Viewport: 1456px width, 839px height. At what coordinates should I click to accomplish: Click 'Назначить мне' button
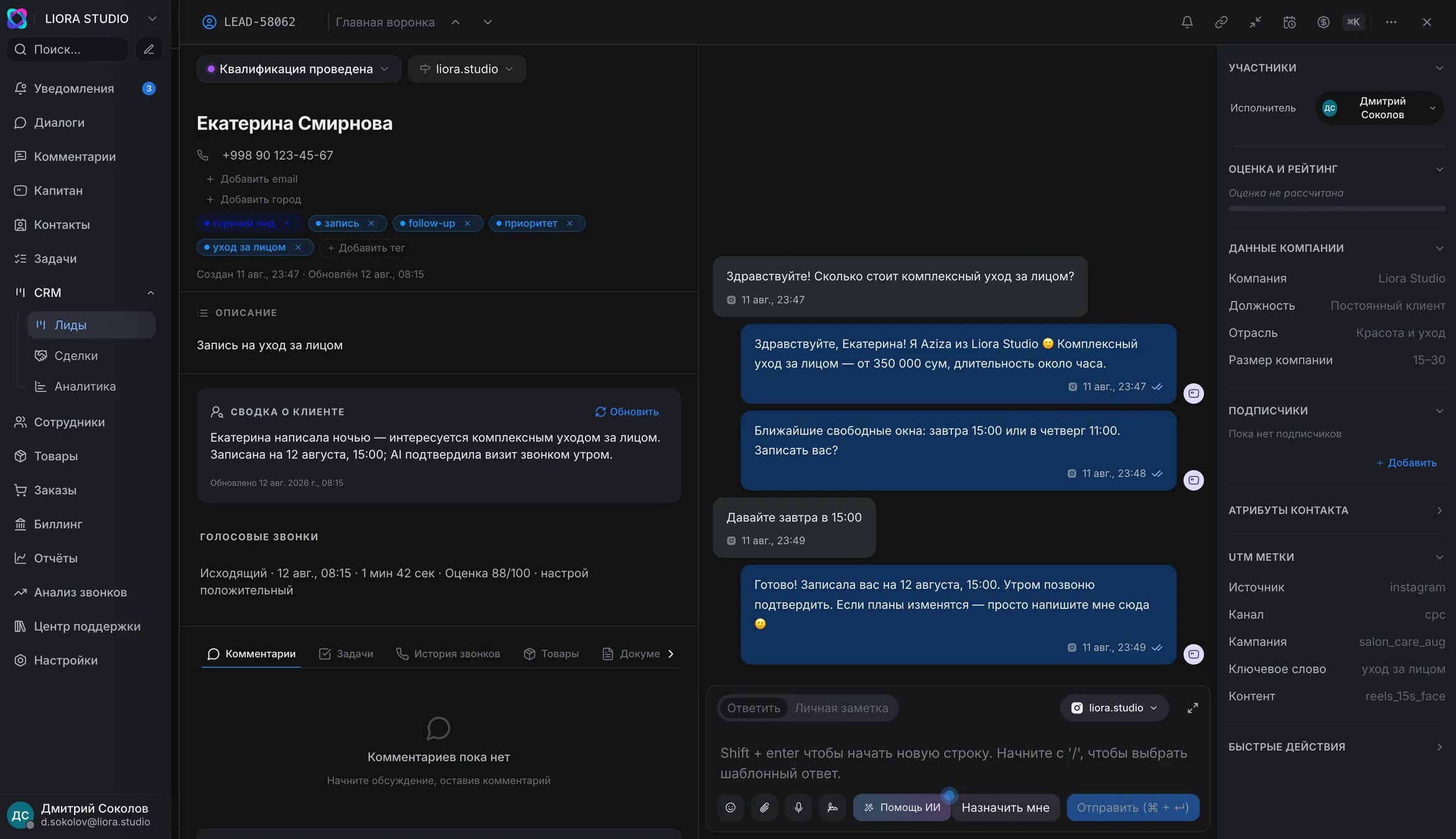[x=1005, y=807]
